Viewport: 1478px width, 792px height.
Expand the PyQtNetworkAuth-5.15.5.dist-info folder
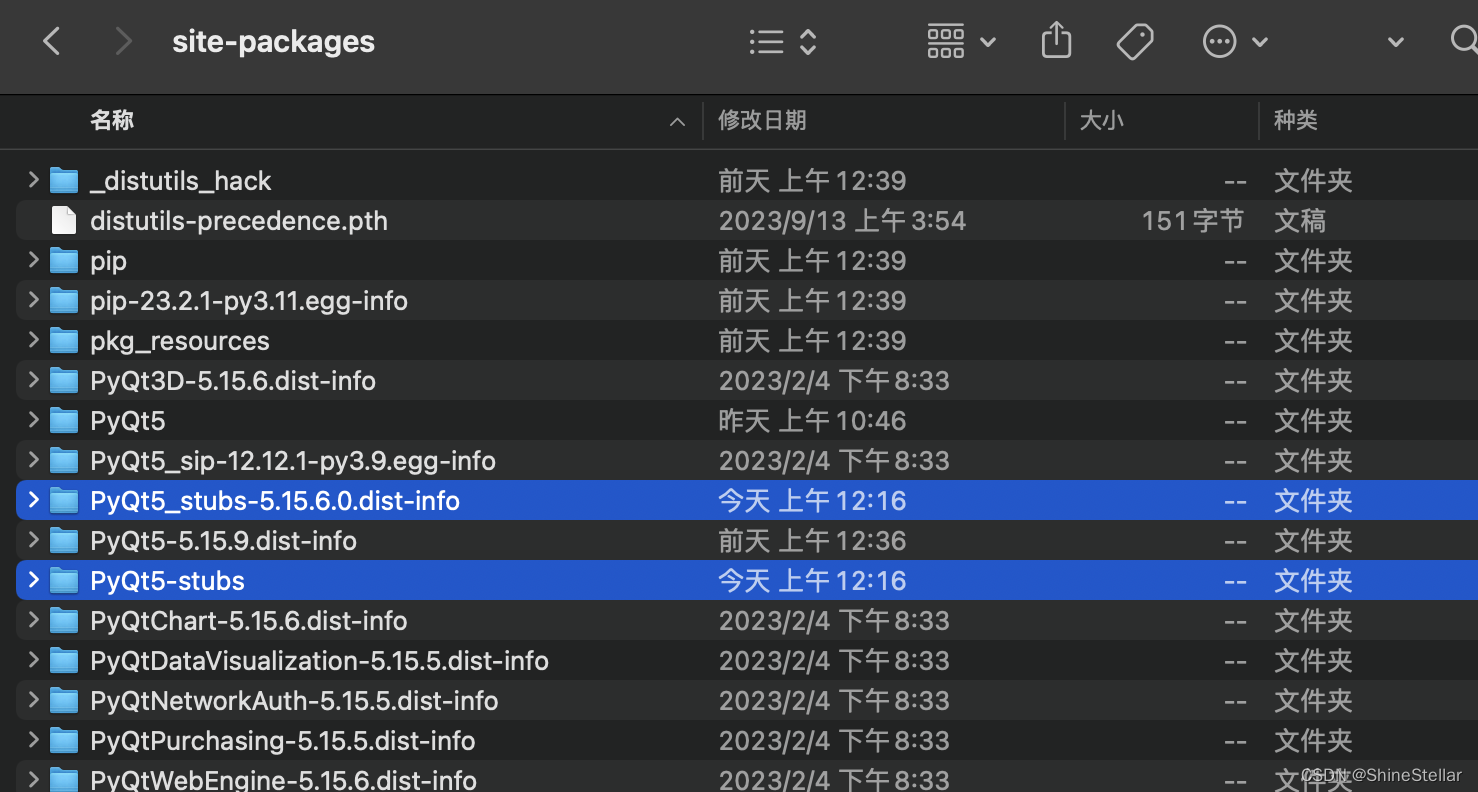coord(33,700)
